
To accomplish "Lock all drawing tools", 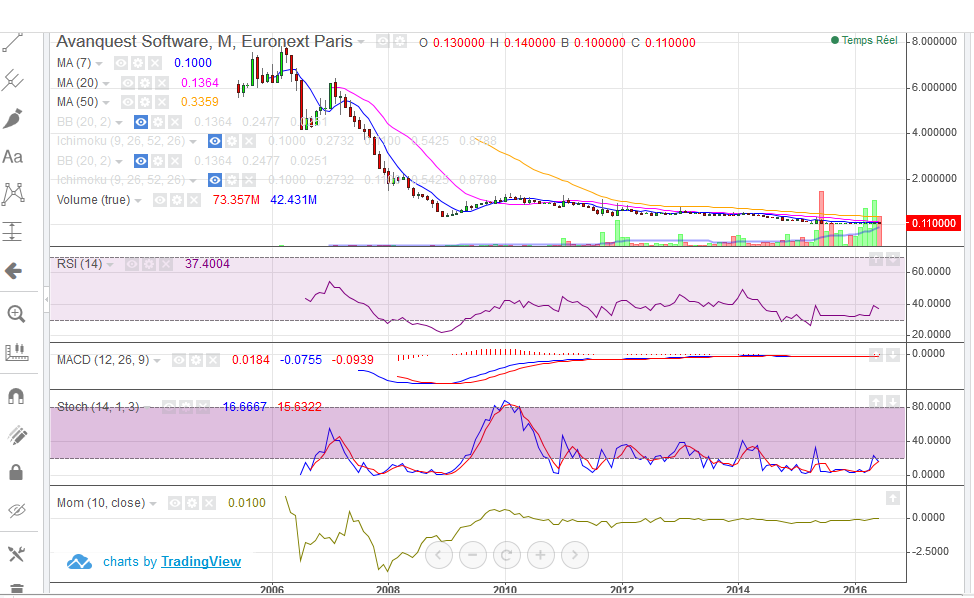I will [x=15, y=472].
